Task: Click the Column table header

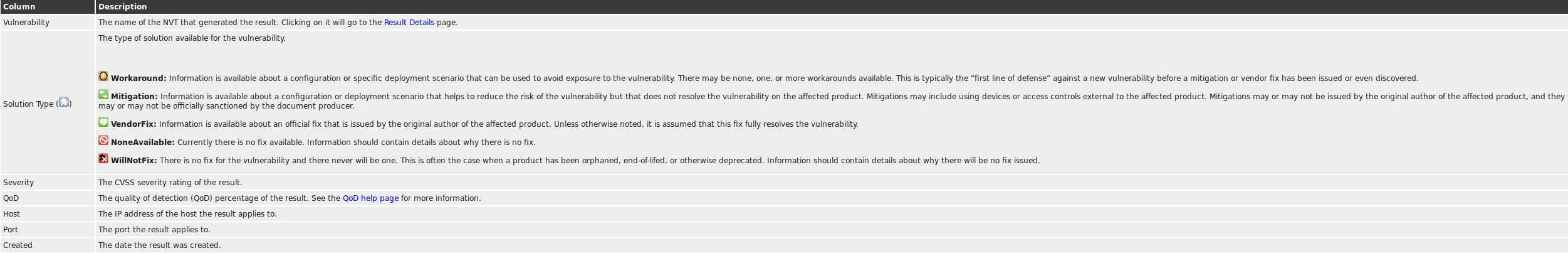Action: click(x=19, y=7)
